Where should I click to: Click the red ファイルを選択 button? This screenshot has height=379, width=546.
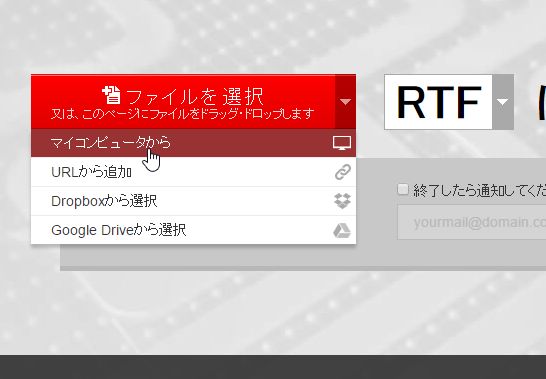[183, 101]
